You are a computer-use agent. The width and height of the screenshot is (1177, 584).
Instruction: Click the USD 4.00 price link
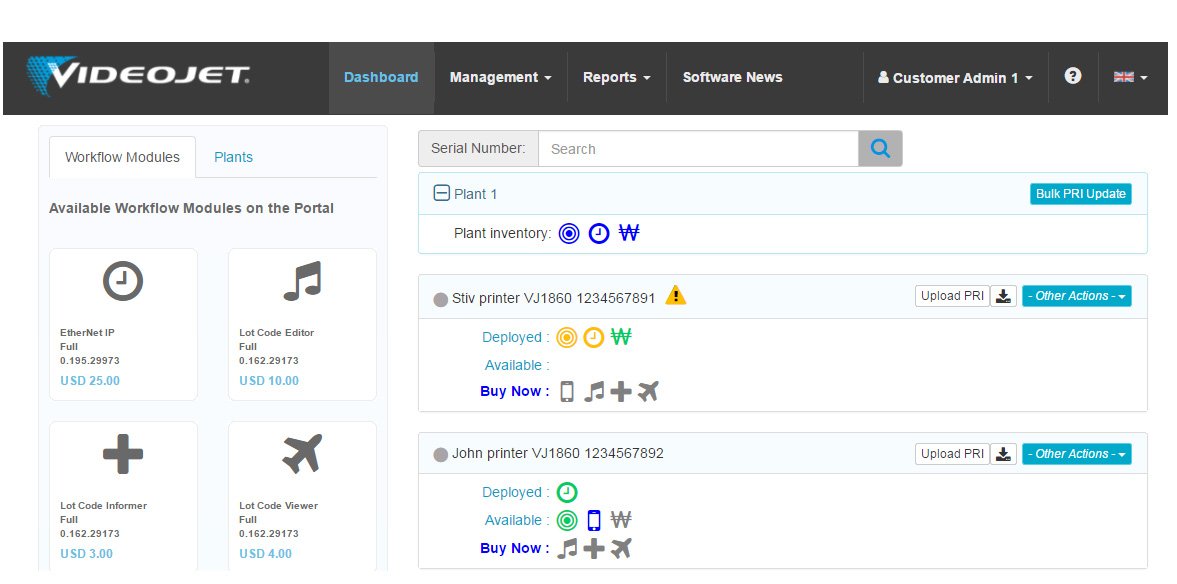tap(266, 554)
